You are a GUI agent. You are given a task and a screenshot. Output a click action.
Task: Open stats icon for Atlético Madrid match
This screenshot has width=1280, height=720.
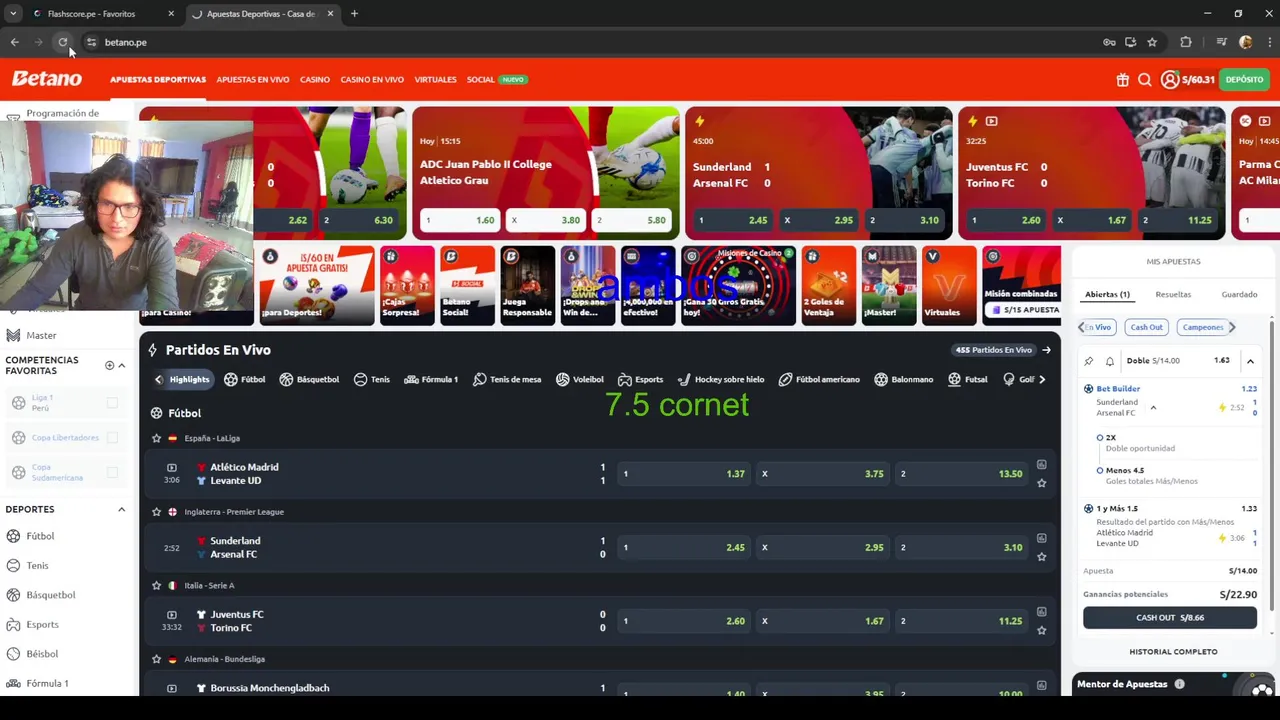point(1041,465)
